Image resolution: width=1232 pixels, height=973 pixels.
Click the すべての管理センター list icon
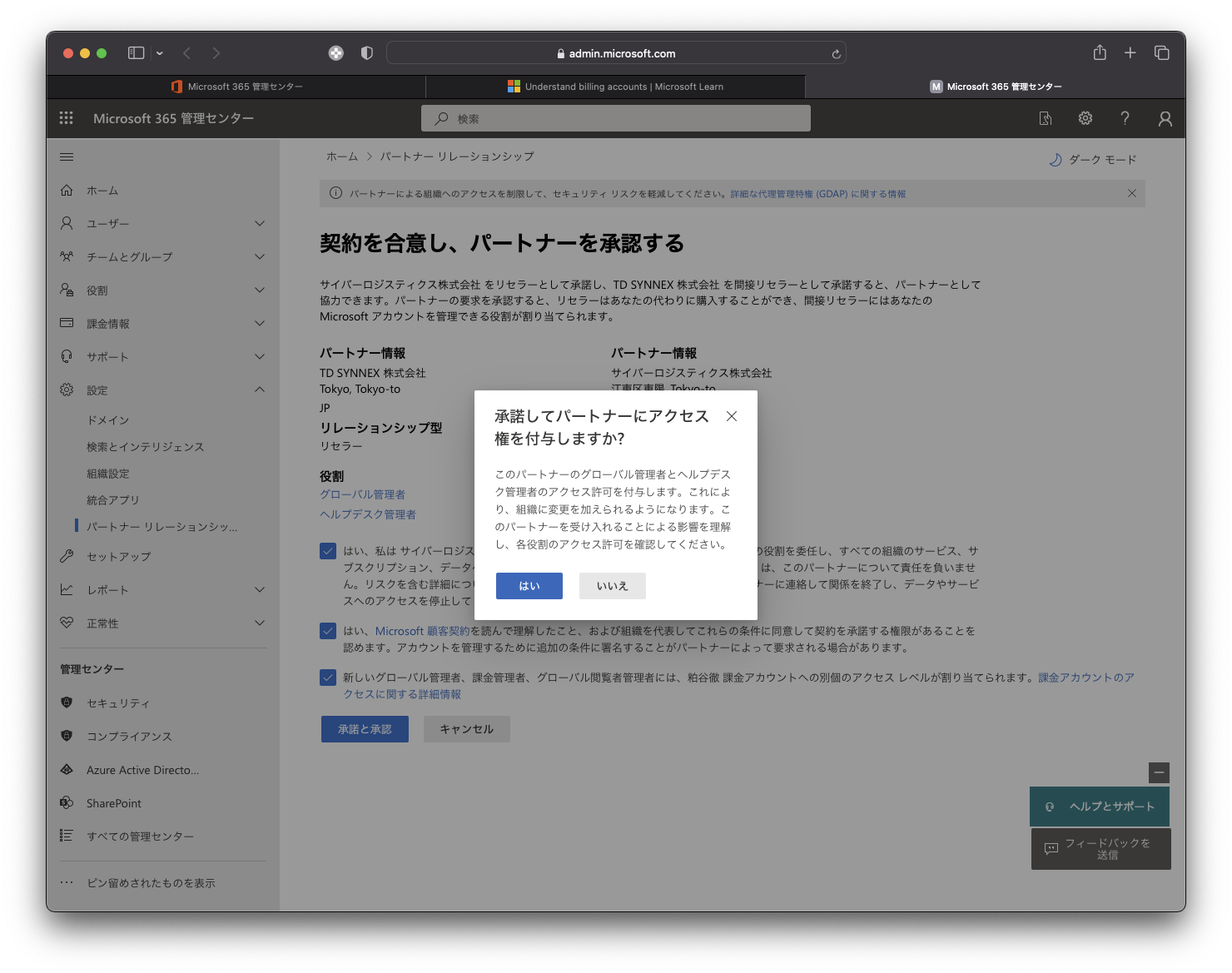[67, 836]
